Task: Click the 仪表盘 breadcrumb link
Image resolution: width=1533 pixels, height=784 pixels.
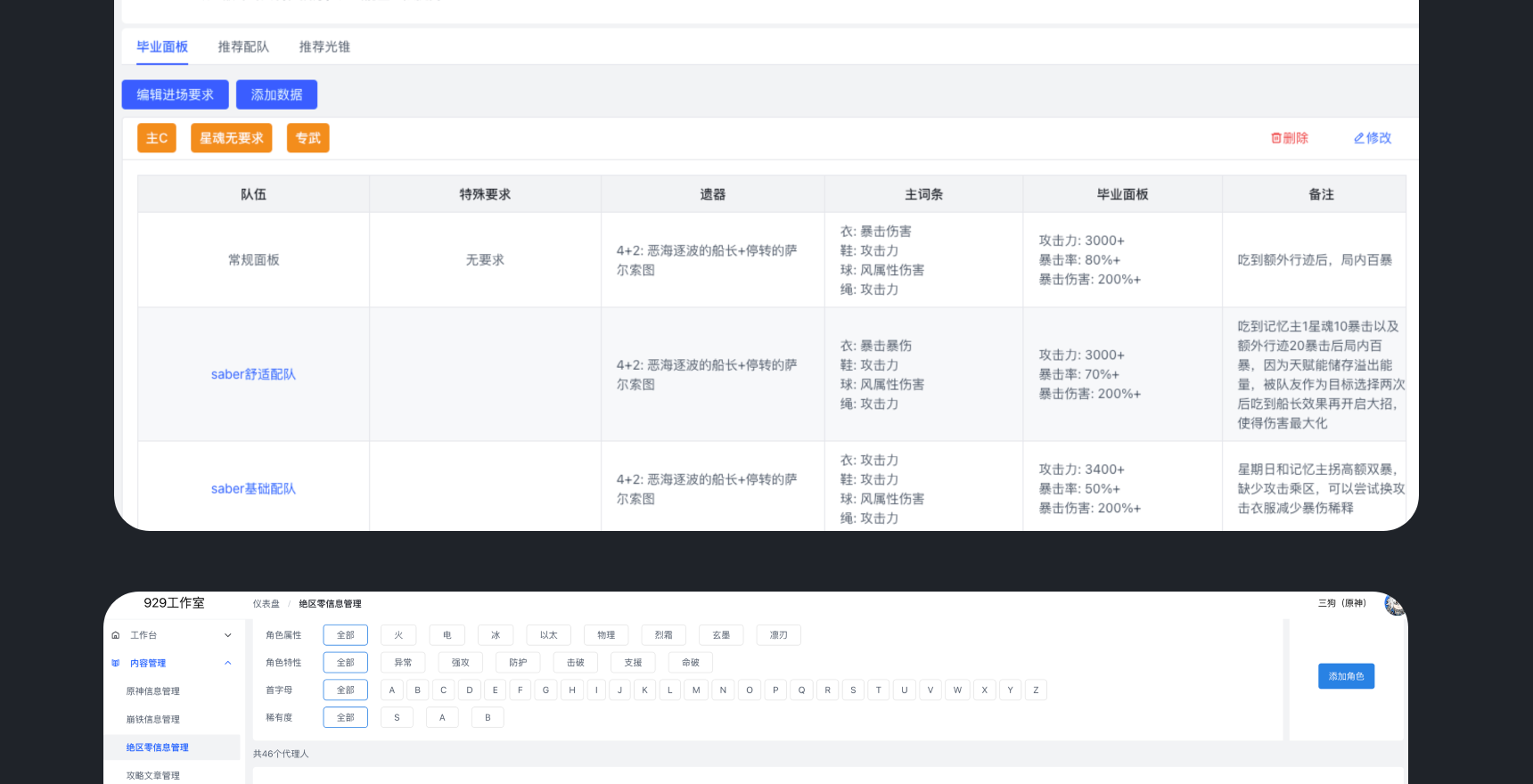Action: [266, 604]
